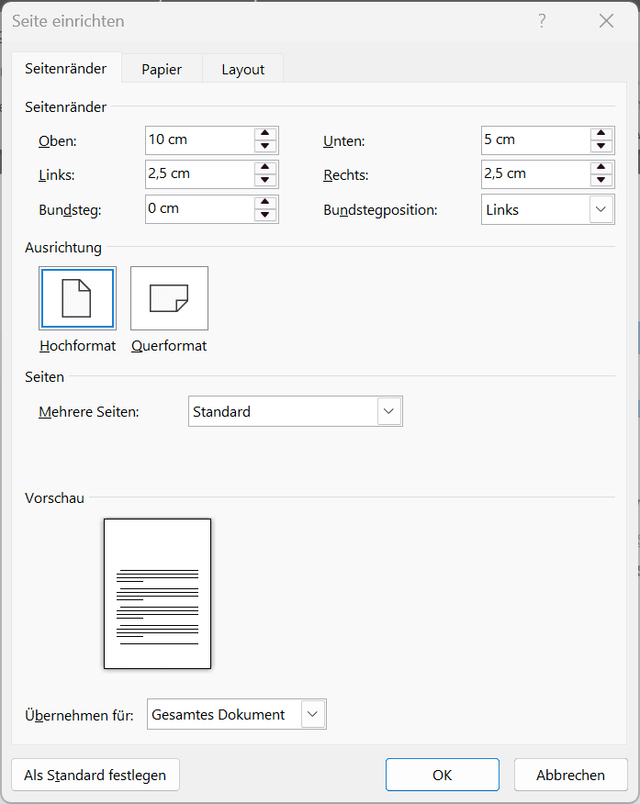
Task: Select the Hochformat portrait orientation icon
Action: [x=77, y=298]
